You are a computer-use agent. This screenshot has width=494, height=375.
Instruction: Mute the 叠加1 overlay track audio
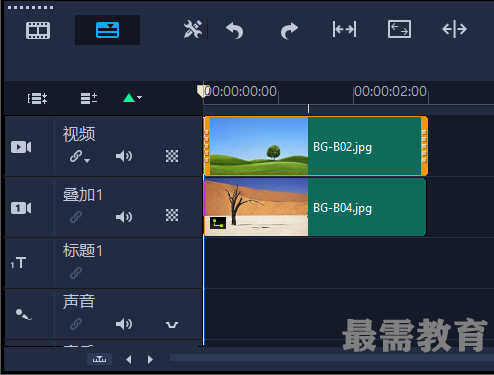[x=124, y=217]
